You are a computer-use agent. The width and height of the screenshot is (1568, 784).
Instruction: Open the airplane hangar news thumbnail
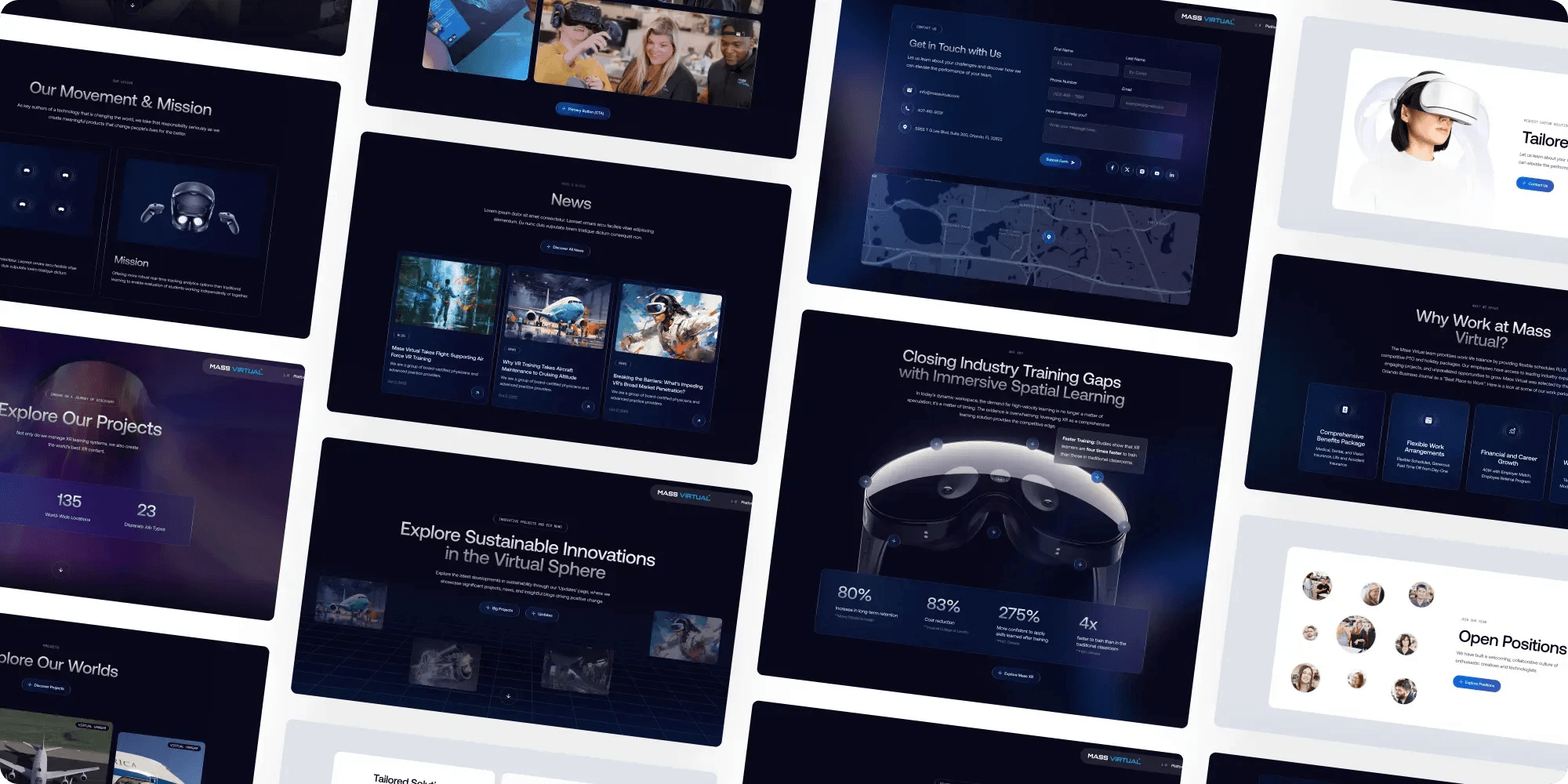[557, 311]
